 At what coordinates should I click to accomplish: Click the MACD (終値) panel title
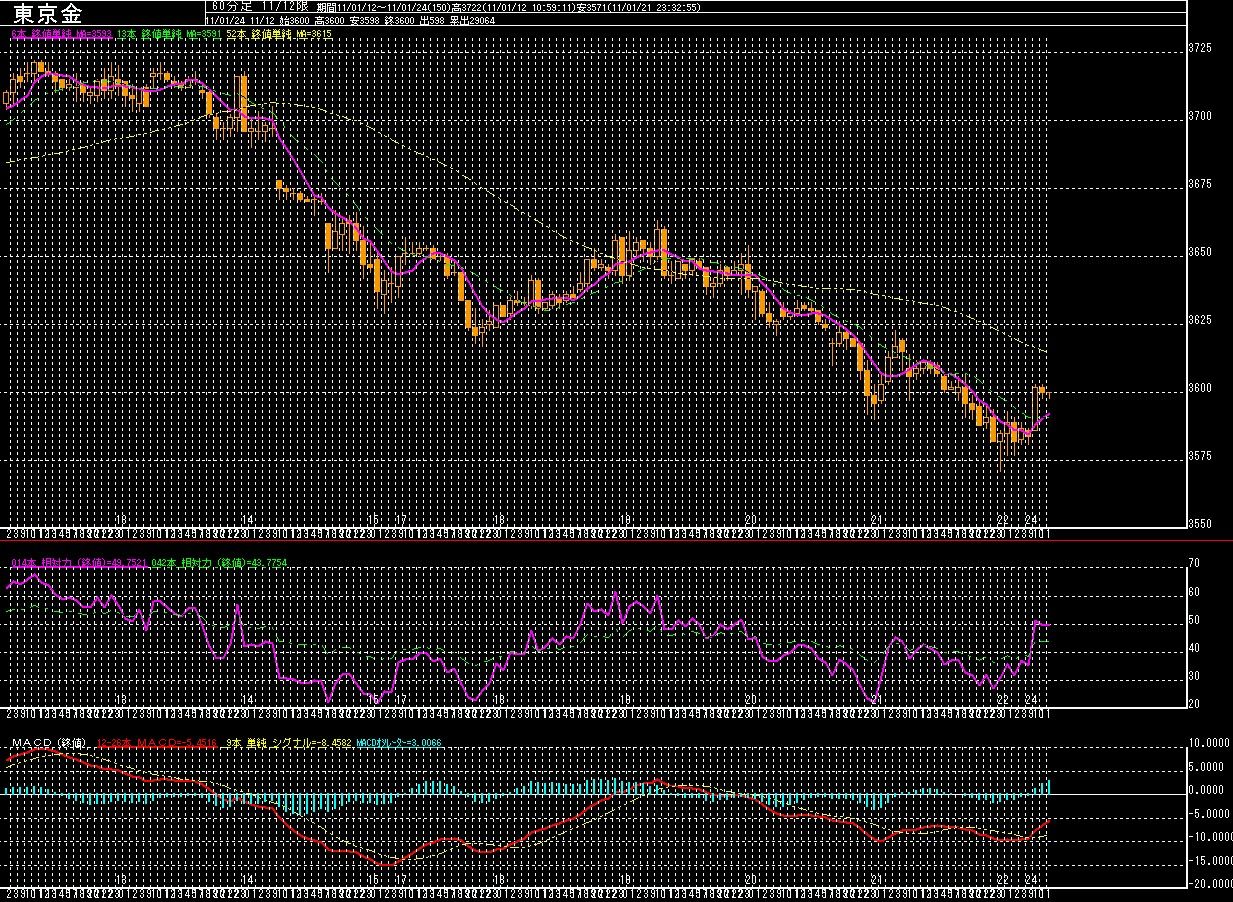click(48, 743)
